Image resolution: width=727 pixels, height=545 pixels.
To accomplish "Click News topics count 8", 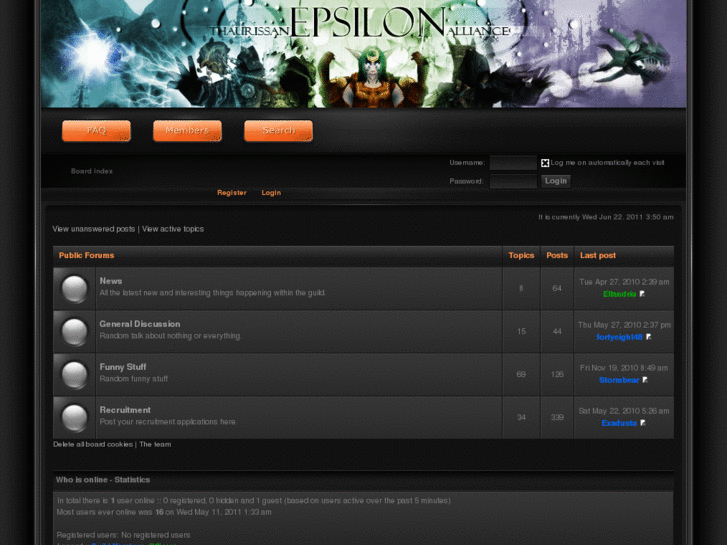I will [x=521, y=289].
